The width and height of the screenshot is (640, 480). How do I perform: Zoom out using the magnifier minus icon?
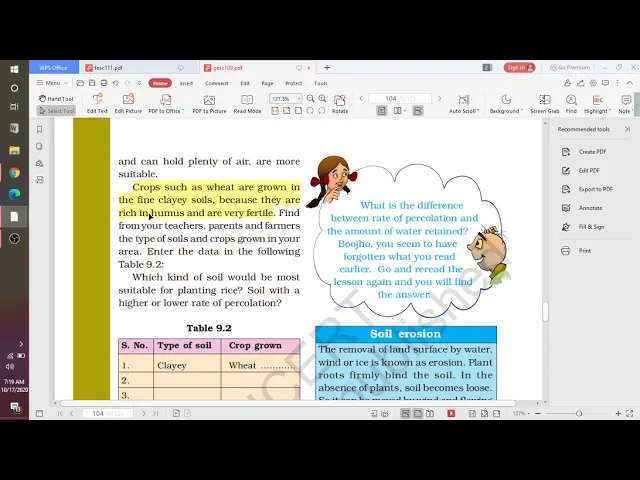tap(310, 98)
